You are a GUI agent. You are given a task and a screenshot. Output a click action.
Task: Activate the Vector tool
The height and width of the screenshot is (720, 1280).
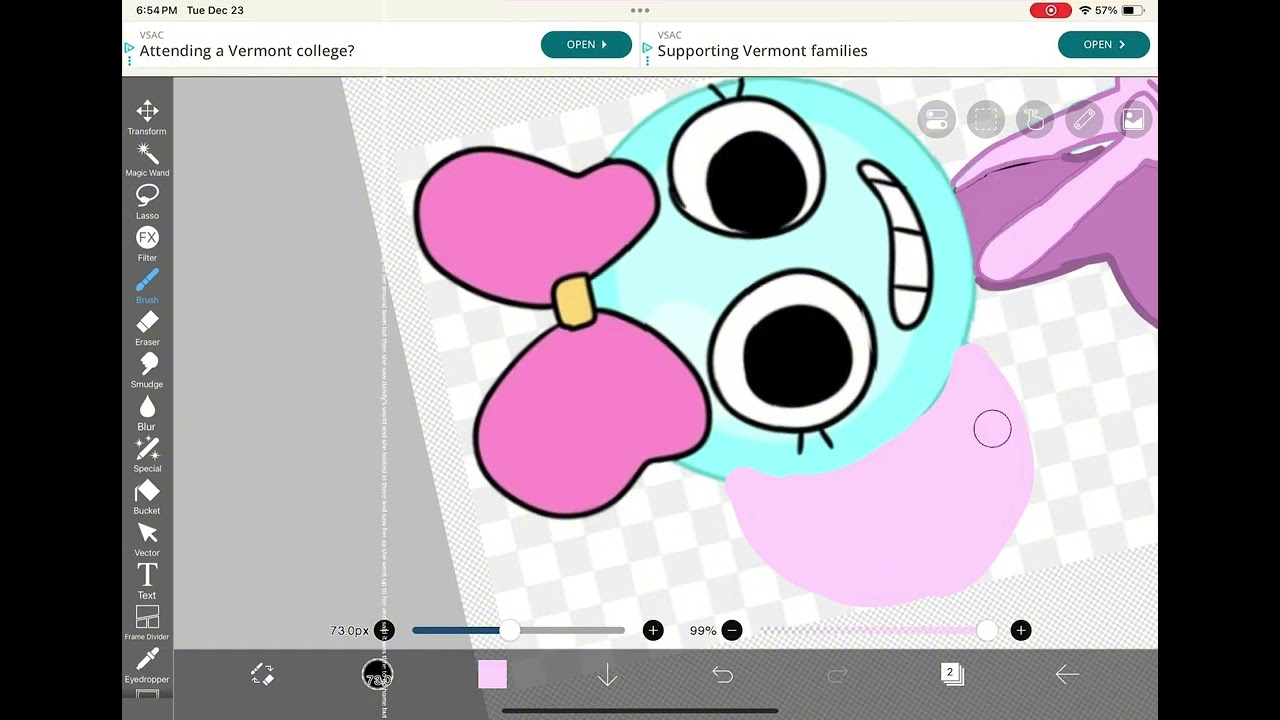(x=147, y=539)
